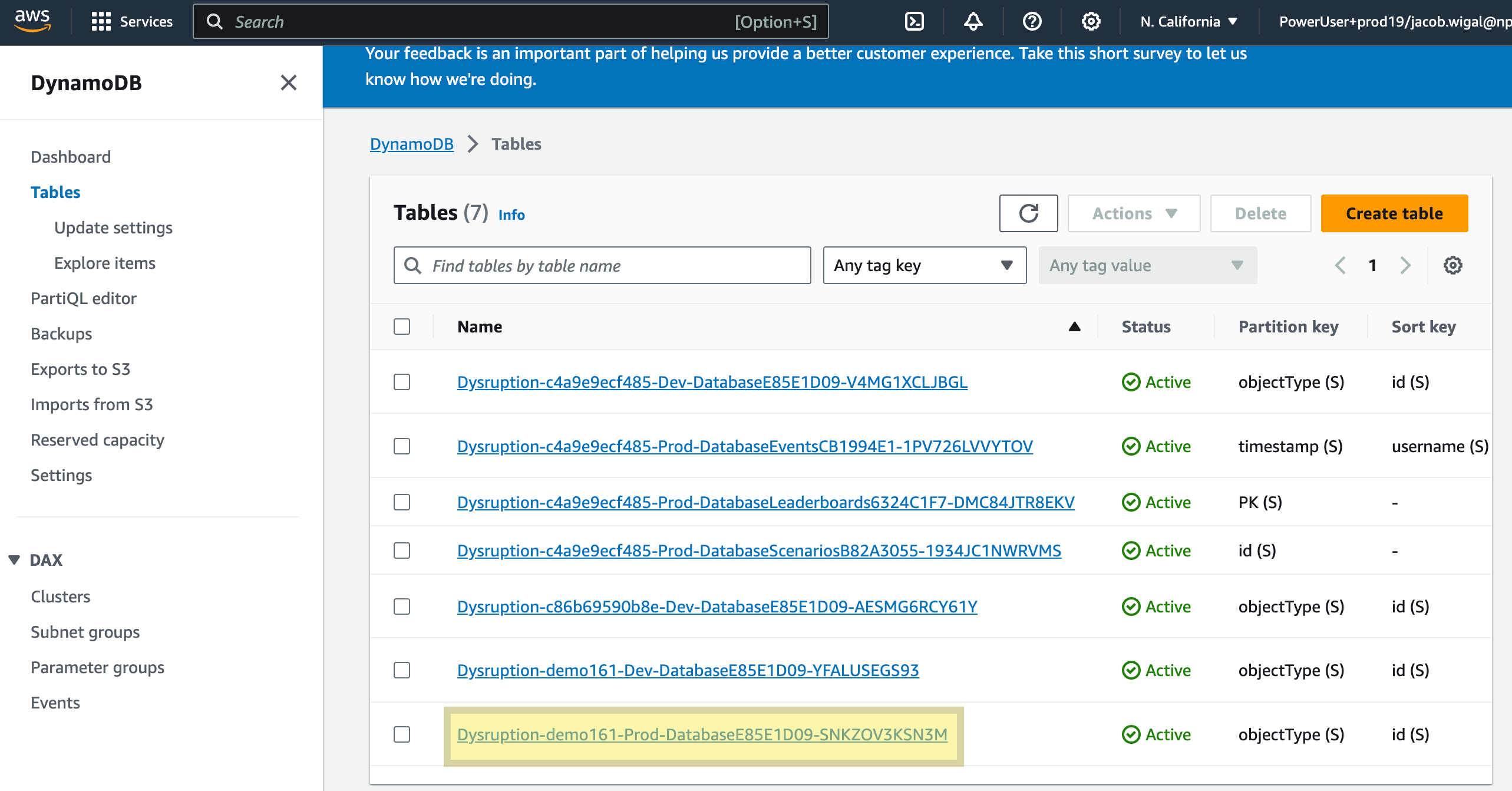Sort tables by Name arrow
The height and width of the screenshot is (791, 1512).
click(x=1074, y=327)
